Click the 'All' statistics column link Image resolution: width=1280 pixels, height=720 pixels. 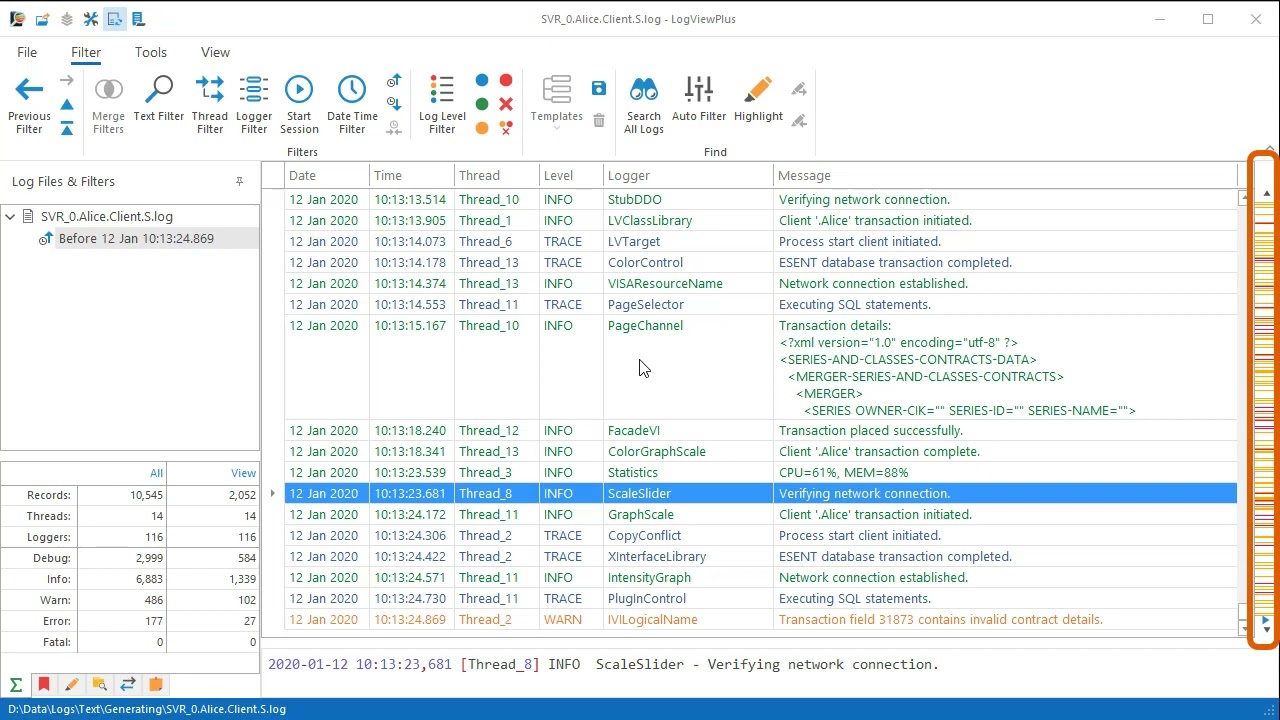pos(156,473)
